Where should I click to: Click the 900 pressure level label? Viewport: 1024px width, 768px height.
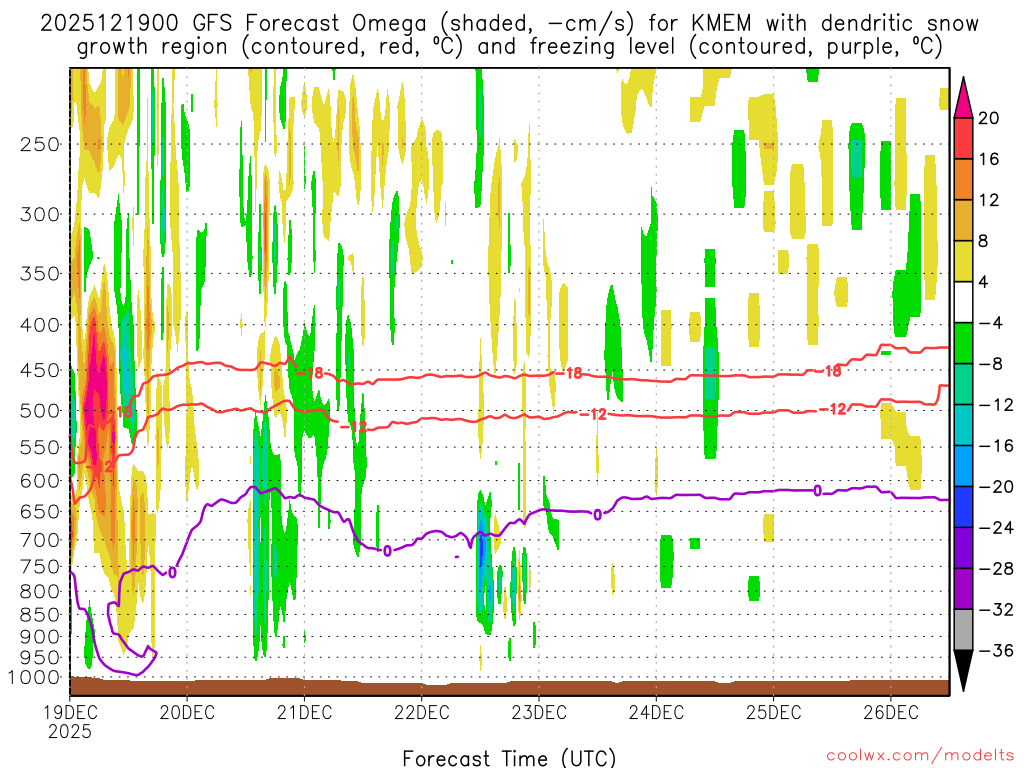(x=40, y=637)
